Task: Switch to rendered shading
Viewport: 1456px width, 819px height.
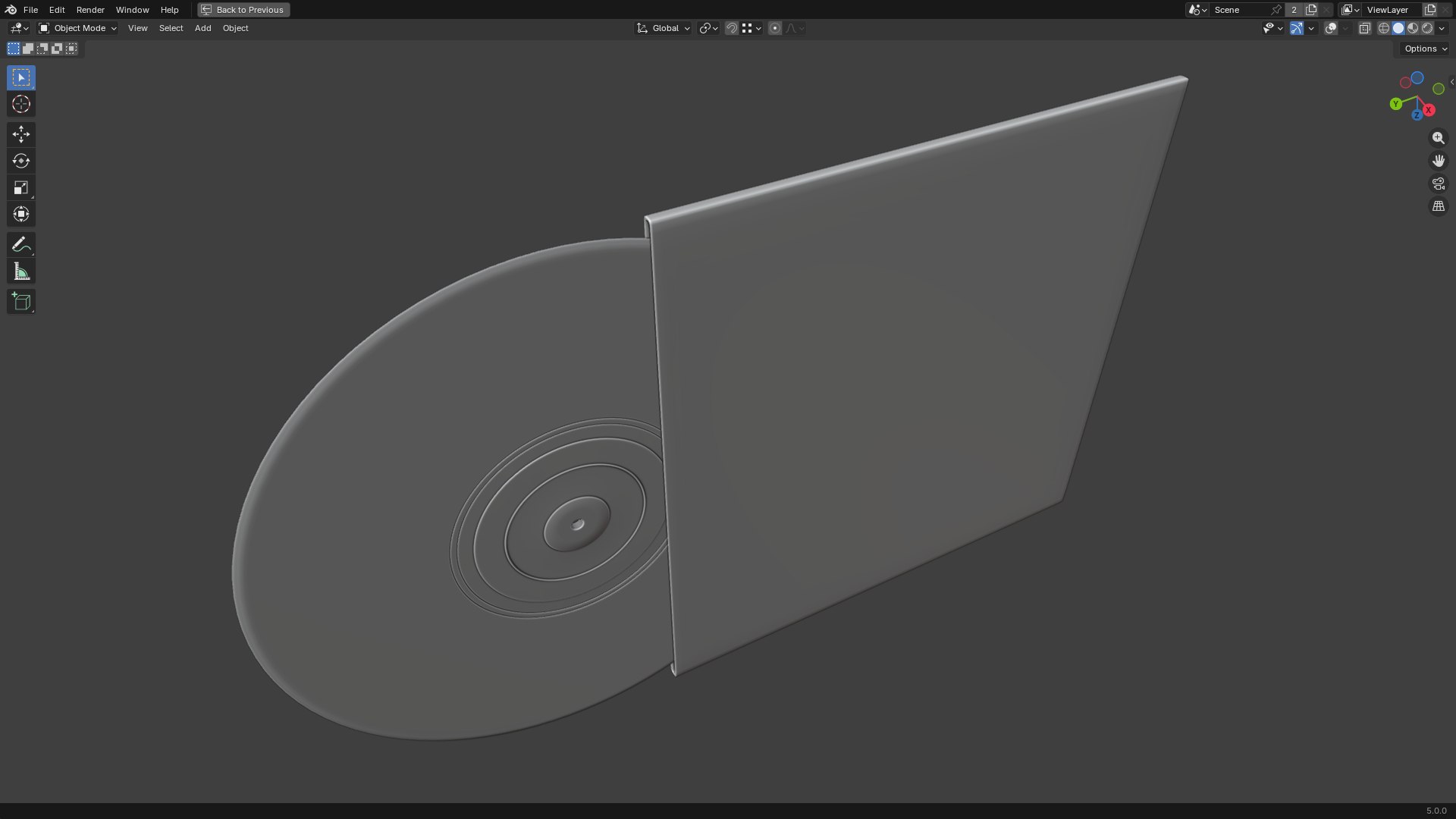Action: pyautogui.click(x=1427, y=28)
